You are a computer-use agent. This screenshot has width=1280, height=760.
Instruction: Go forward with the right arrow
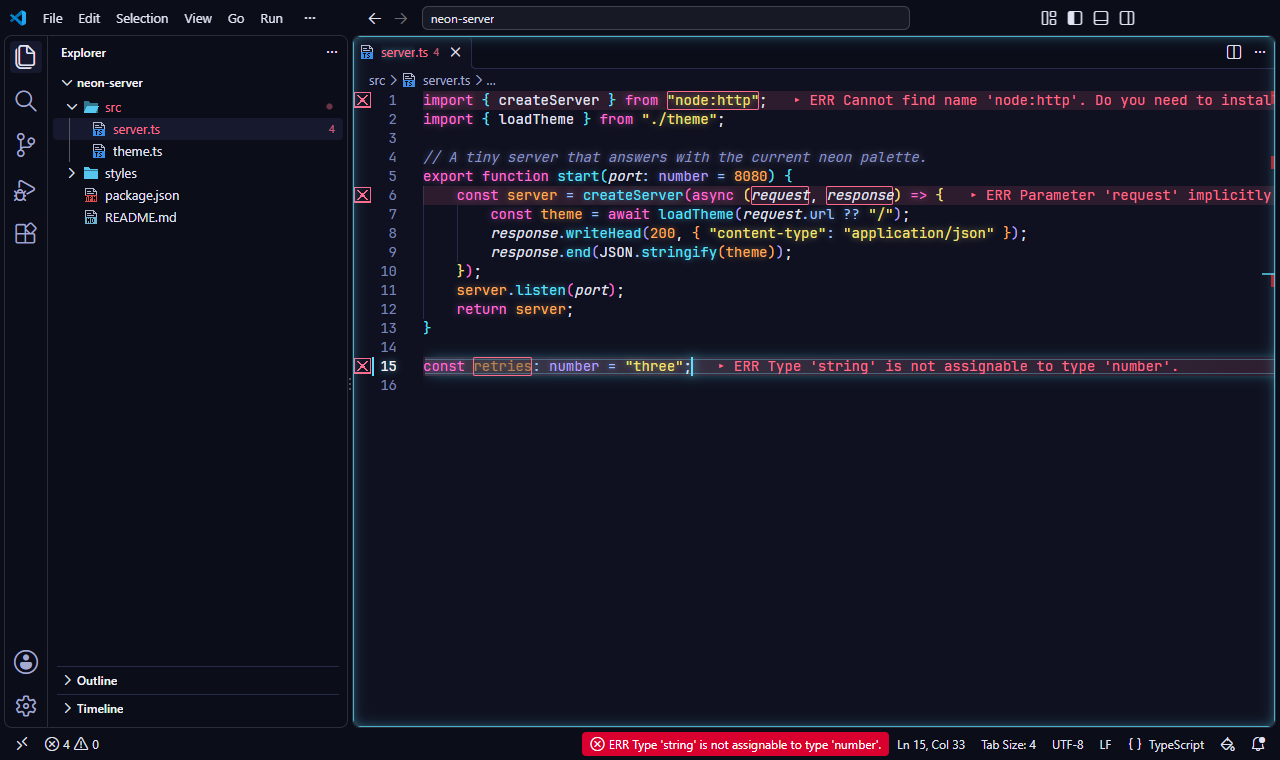(401, 18)
